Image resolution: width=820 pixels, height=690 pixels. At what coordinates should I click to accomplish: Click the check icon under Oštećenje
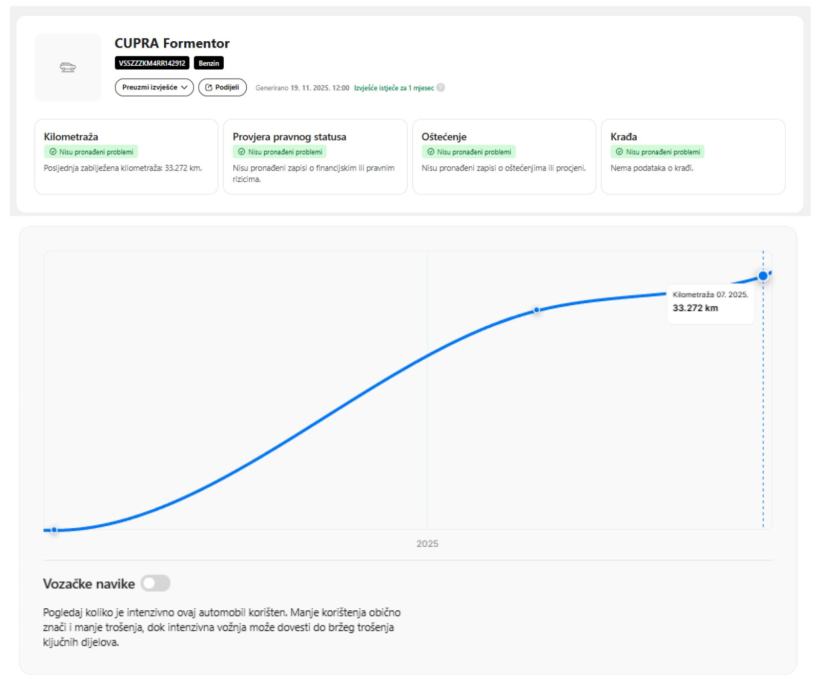point(429,152)
